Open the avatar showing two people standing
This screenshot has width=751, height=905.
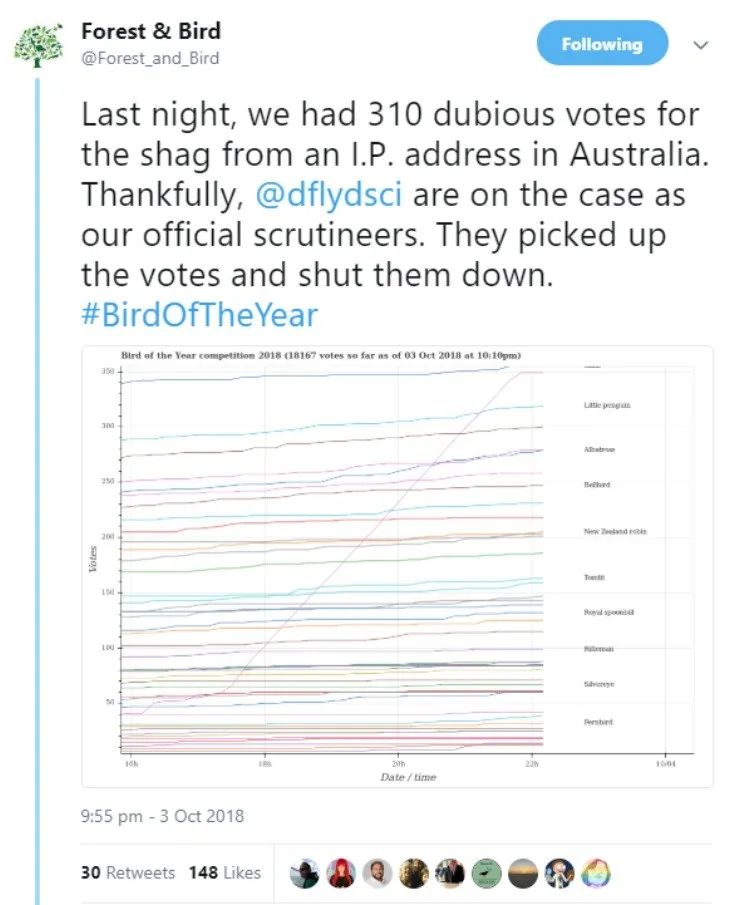tap(450, 873)
